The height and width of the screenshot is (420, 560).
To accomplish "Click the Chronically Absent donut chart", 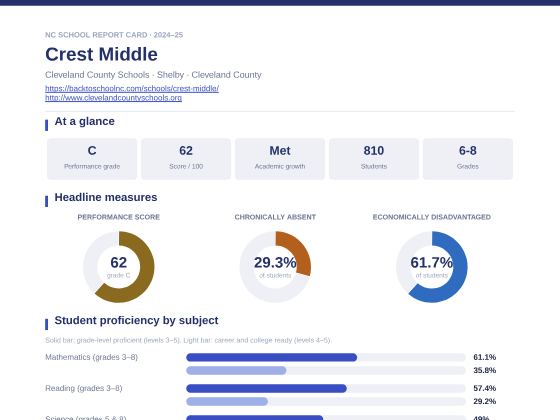I will pos(275,267).
